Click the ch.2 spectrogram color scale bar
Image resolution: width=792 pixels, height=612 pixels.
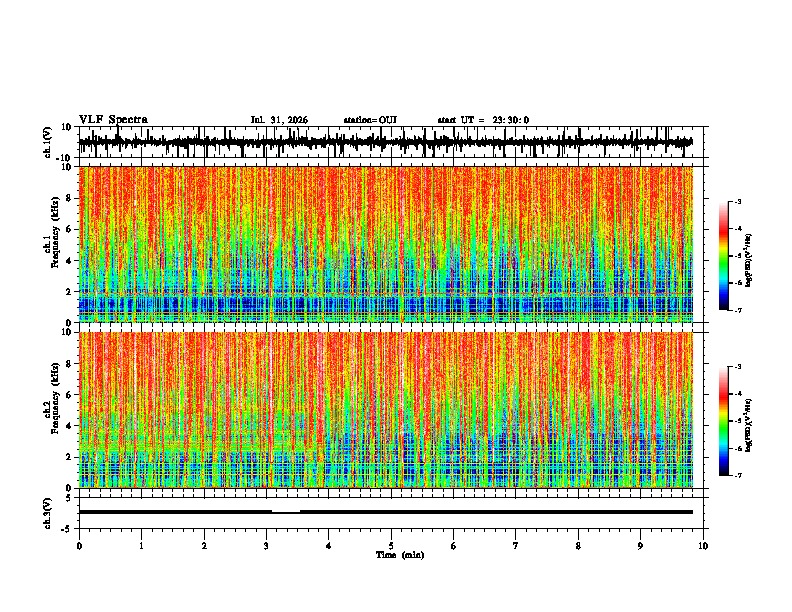pyautogui.click(x=723, y=421)
